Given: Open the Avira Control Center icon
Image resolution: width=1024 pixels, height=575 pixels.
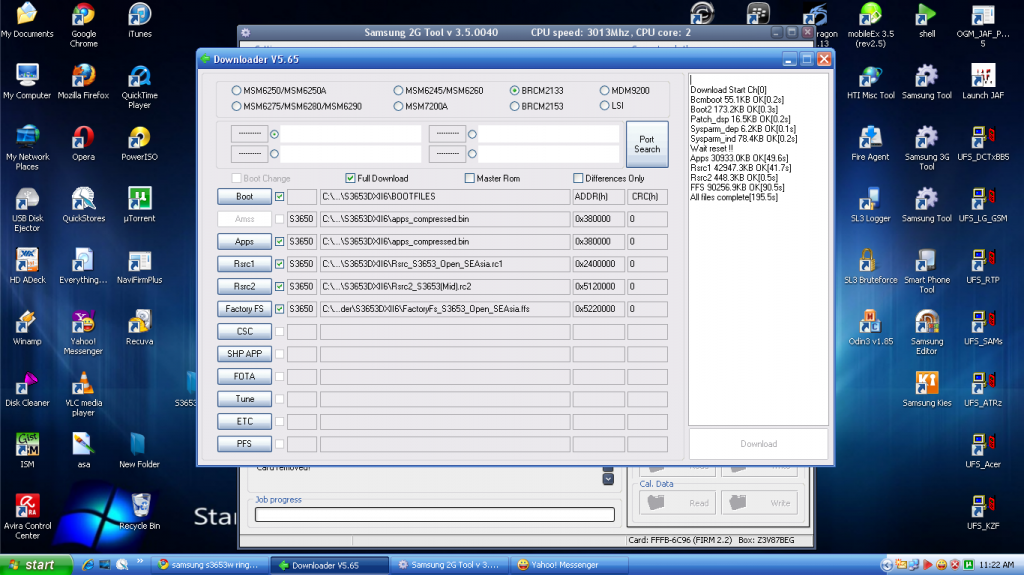Looking at the screenshot, I should [27, 517].
